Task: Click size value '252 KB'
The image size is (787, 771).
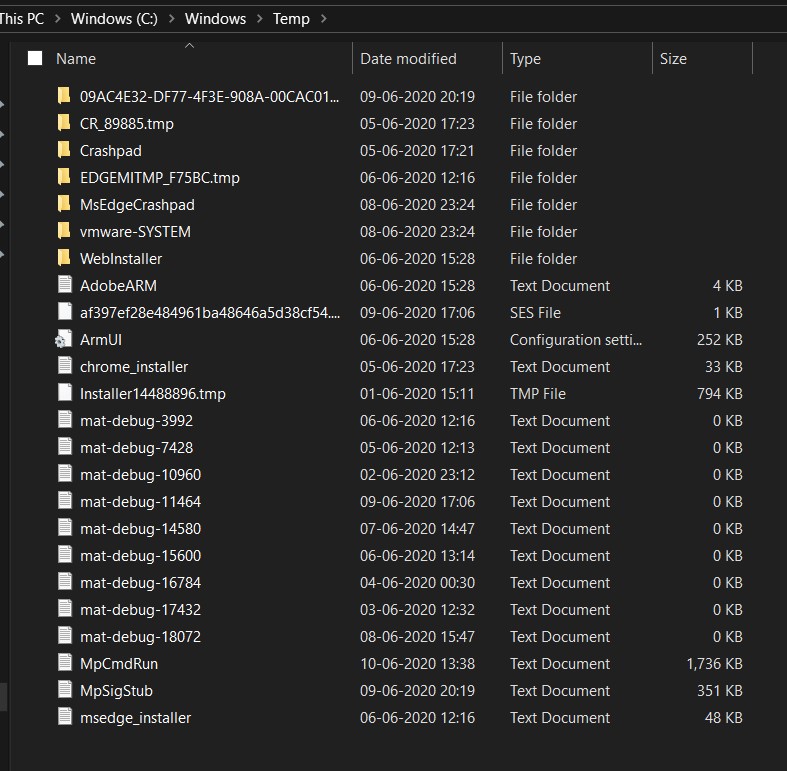Action: 720,340
